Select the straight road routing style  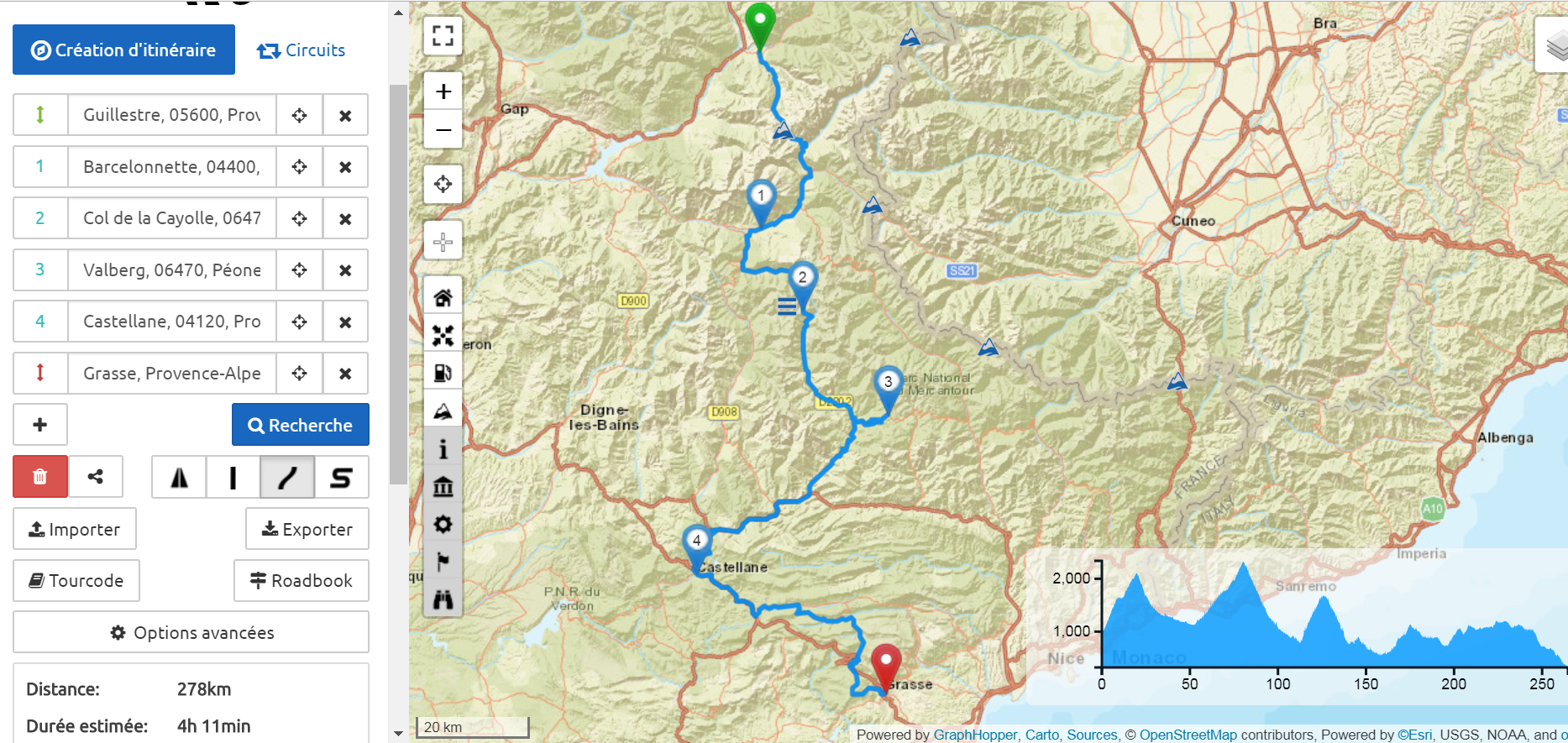pyautogui.click(x=233, y=478)
